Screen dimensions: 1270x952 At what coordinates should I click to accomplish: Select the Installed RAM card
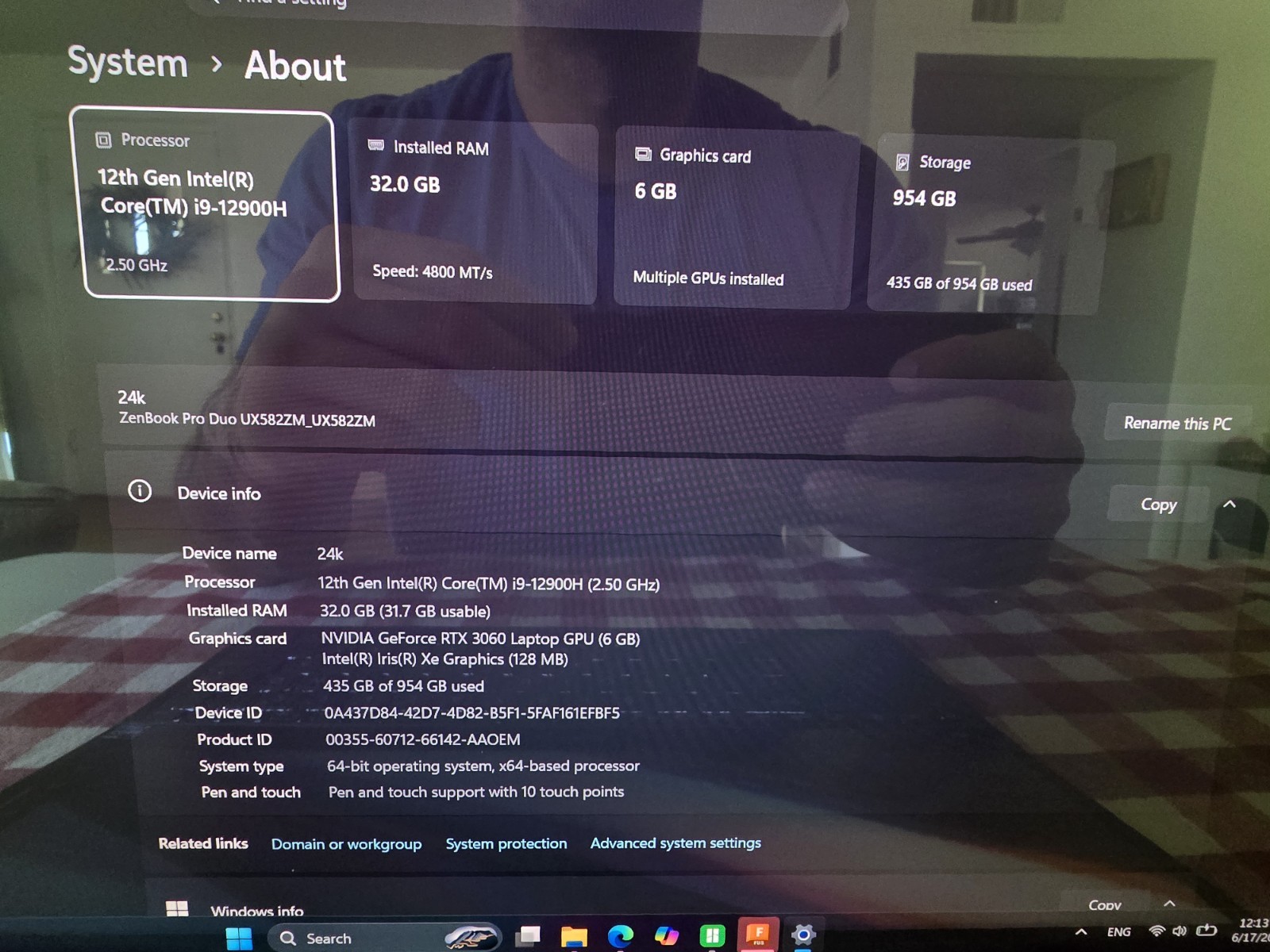point(475,211)
